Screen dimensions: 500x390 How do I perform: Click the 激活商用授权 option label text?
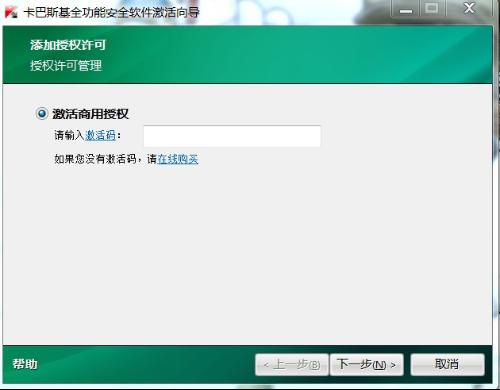[90, 114]
